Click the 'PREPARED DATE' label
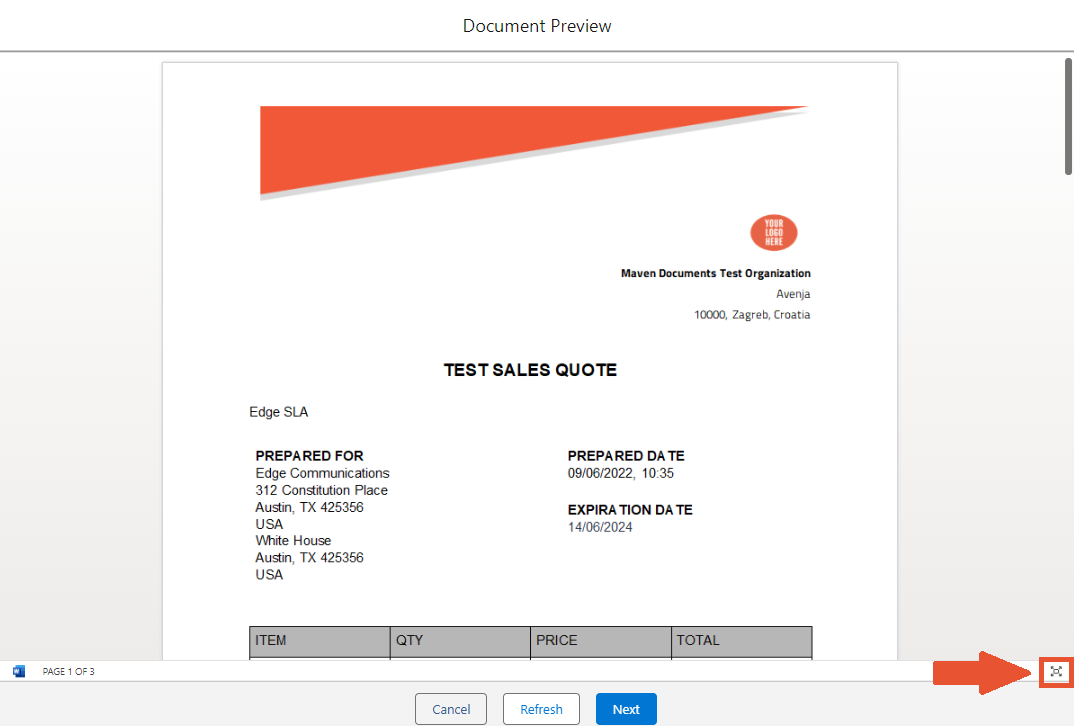This screenshot has height=726, width=1074. (626, 455)
